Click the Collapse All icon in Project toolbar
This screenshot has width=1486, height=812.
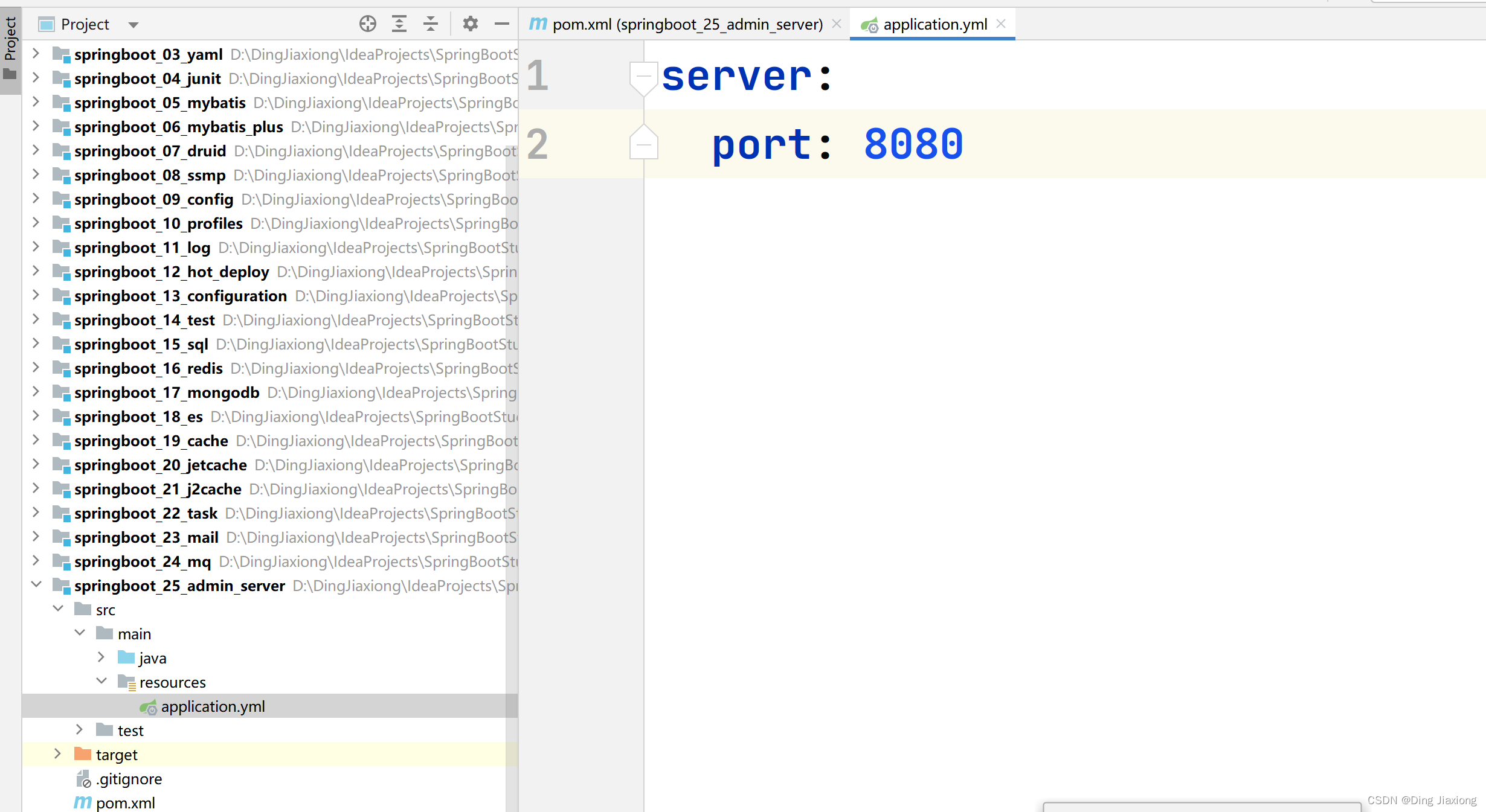430,24
